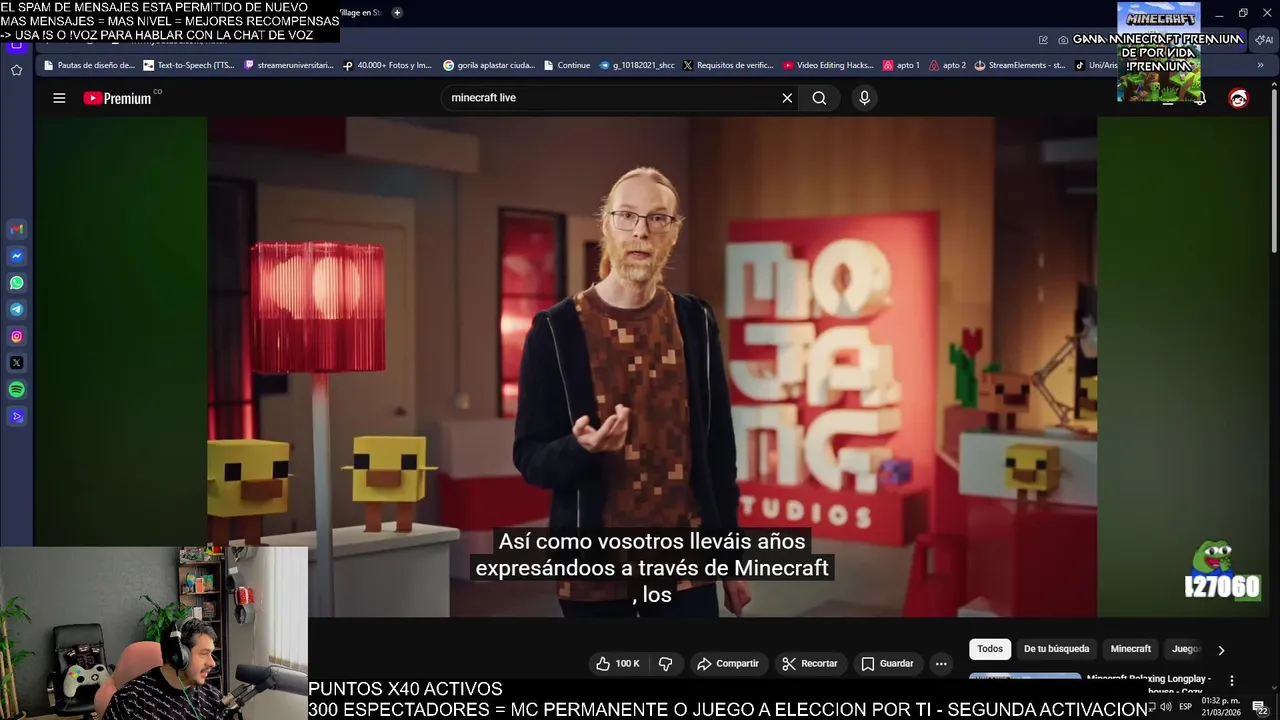Viewport: 1280px width, 720px height.
Task: Open Instagram in the browser sidebar
Action: (x=17, y=336)
